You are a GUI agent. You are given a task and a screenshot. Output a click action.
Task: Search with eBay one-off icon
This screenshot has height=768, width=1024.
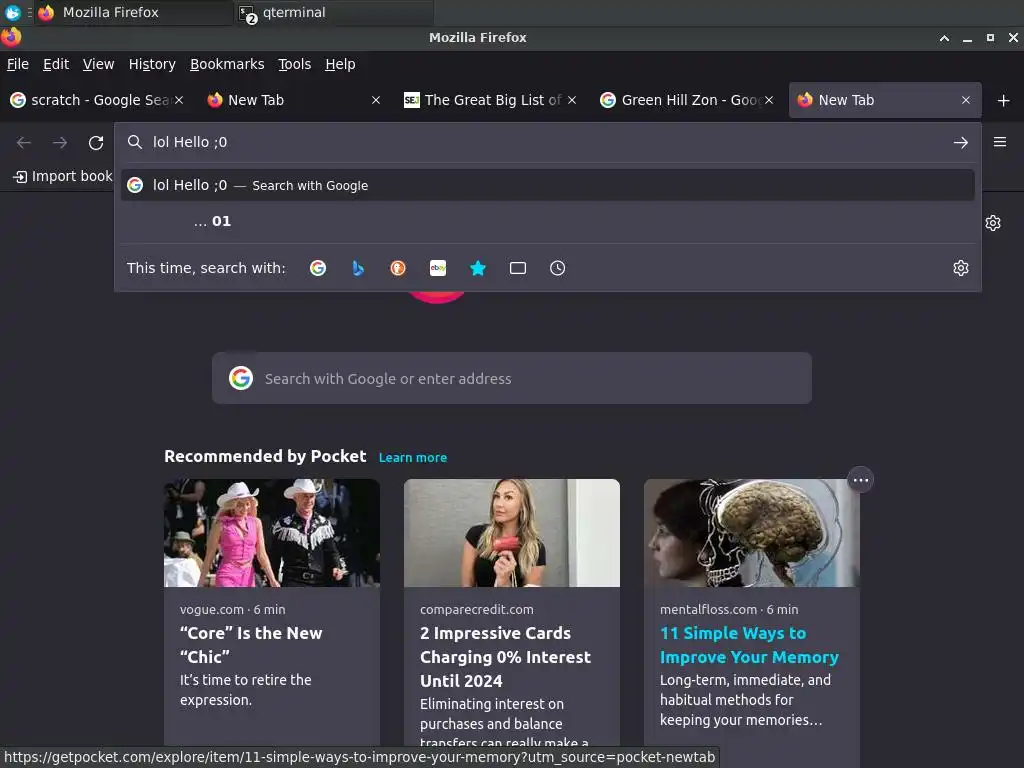(x=438, y=268)
